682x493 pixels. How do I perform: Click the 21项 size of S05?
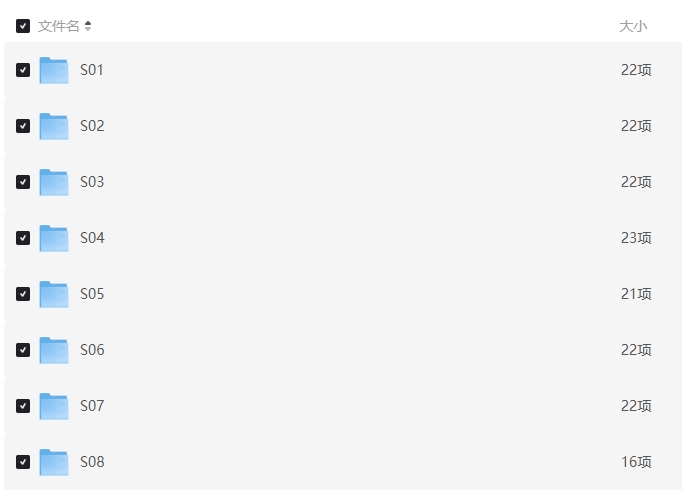(x=636, y=294)
